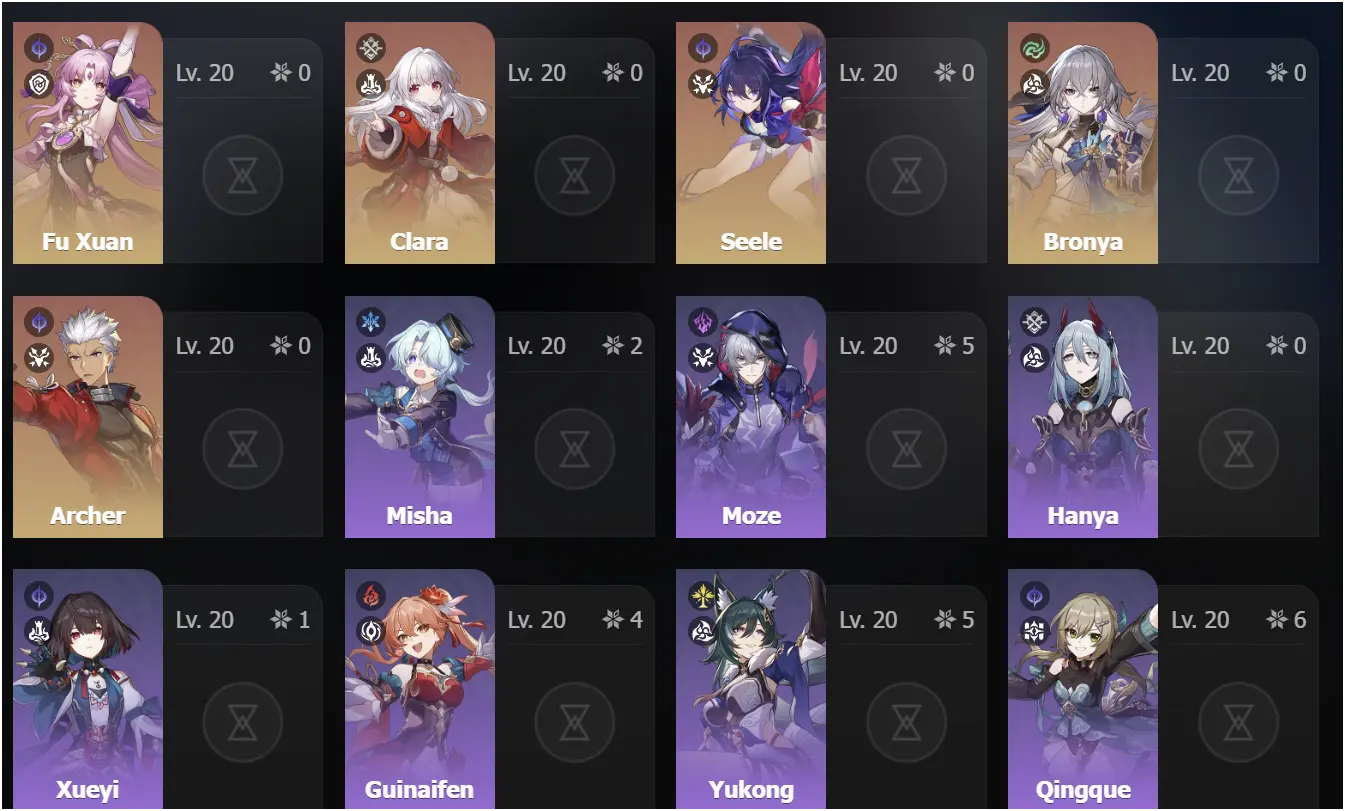
Task: Click Misha's Ice element icon
Action: [371, 321]
